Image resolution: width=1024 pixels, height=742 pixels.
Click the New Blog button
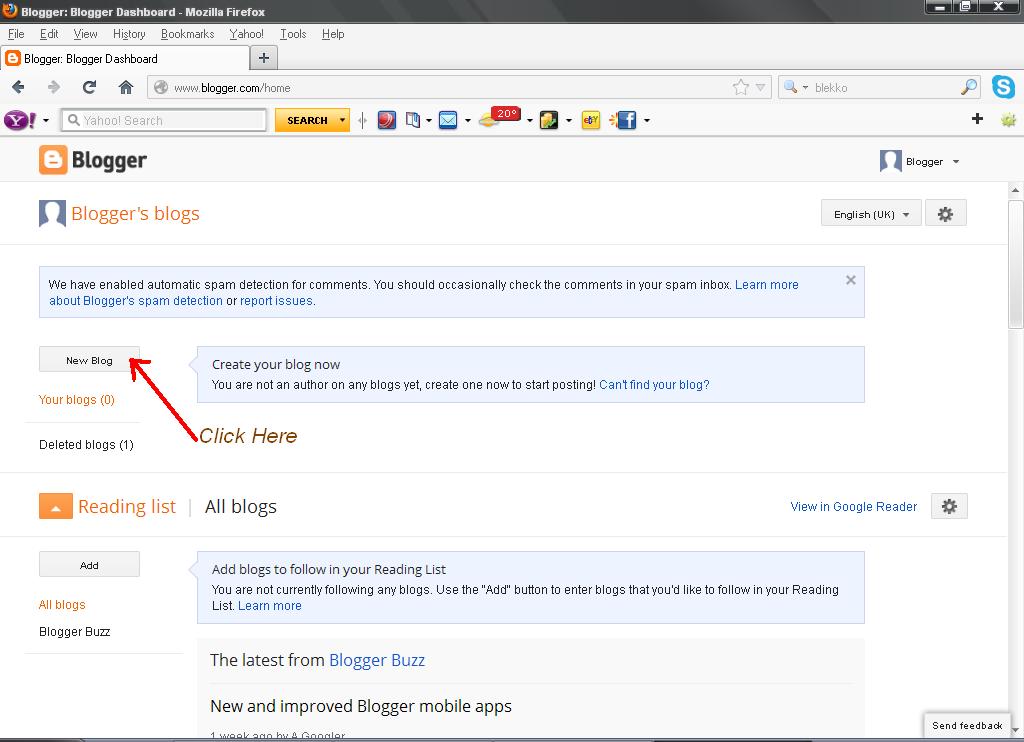(x=89, y=360)
